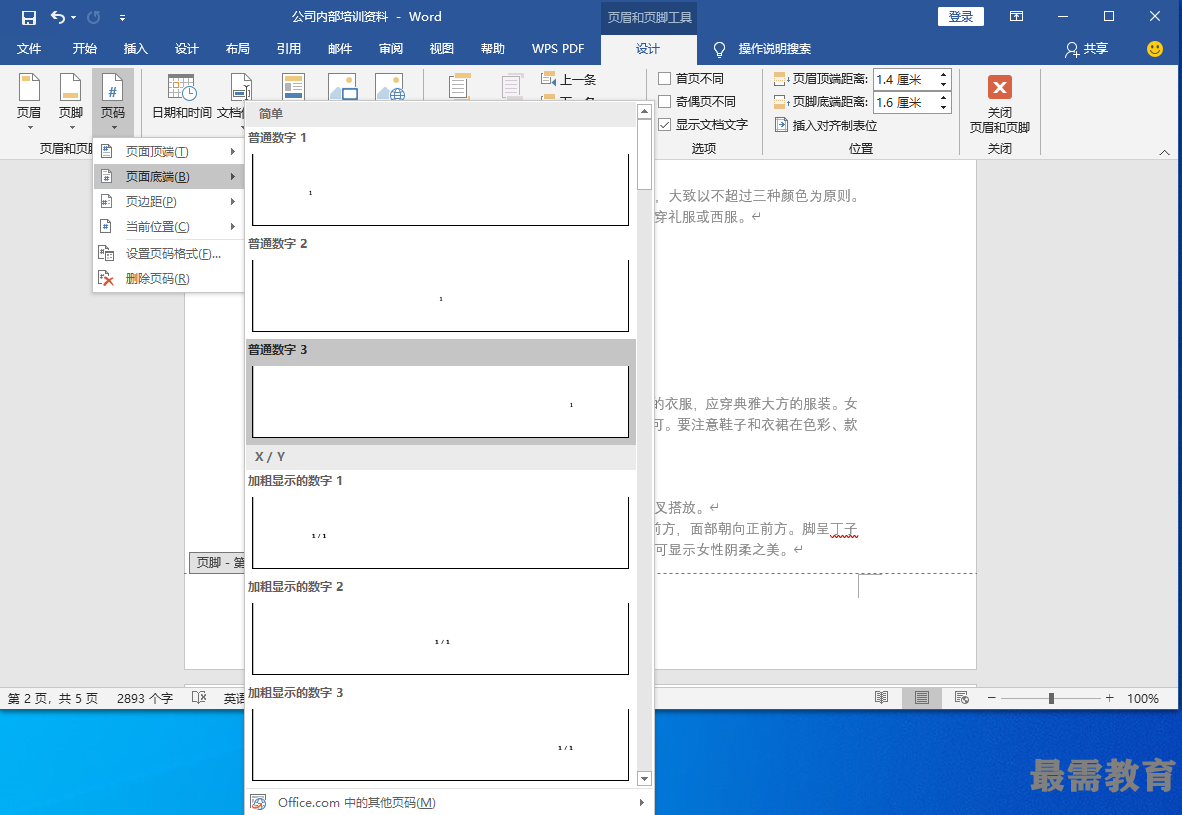Viewport: 1182px width, 815px height.
Task: Click the zoom slider handle
Action: [1051, 699]
